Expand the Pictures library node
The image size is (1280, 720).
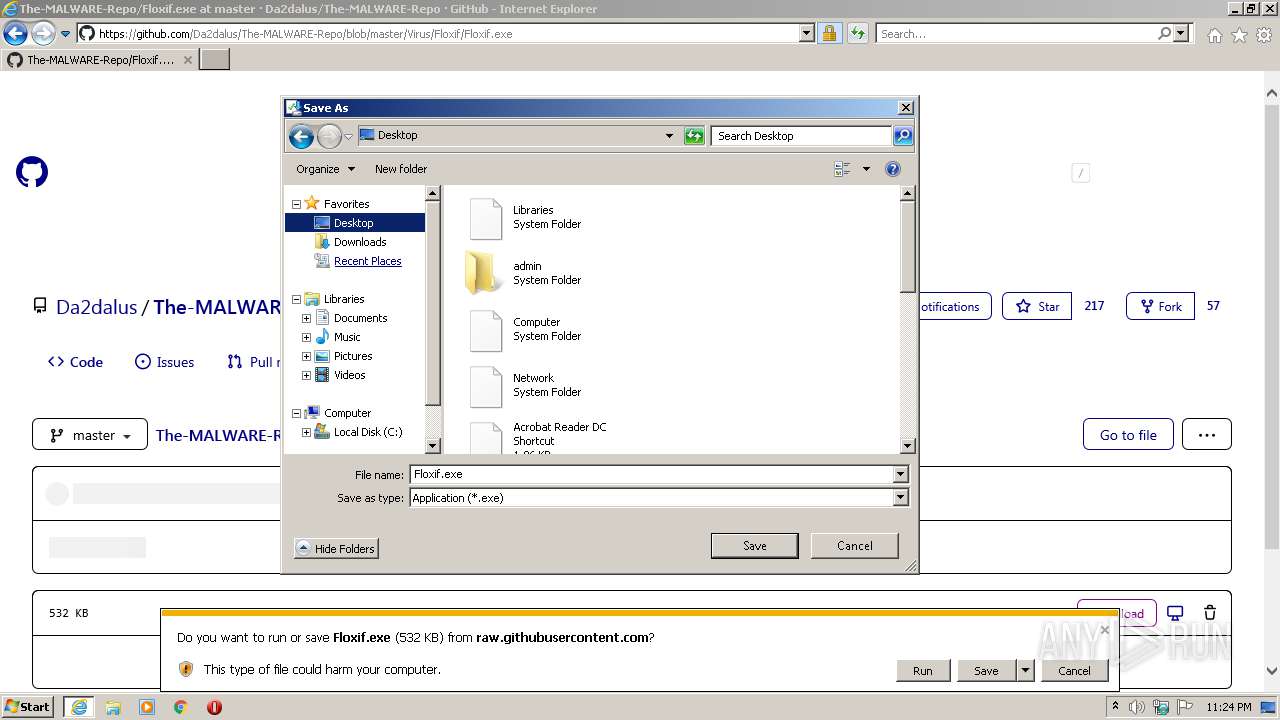click(306, 356)
